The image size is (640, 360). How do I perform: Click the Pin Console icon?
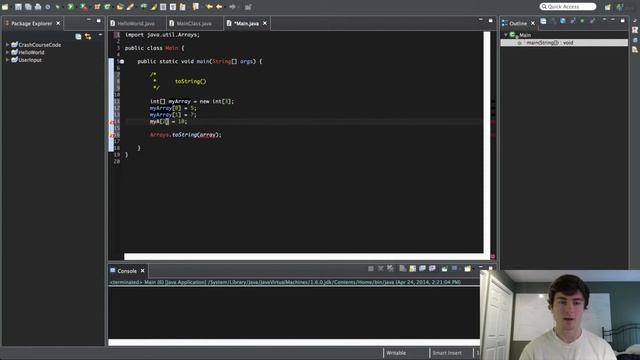coord(444,269)
